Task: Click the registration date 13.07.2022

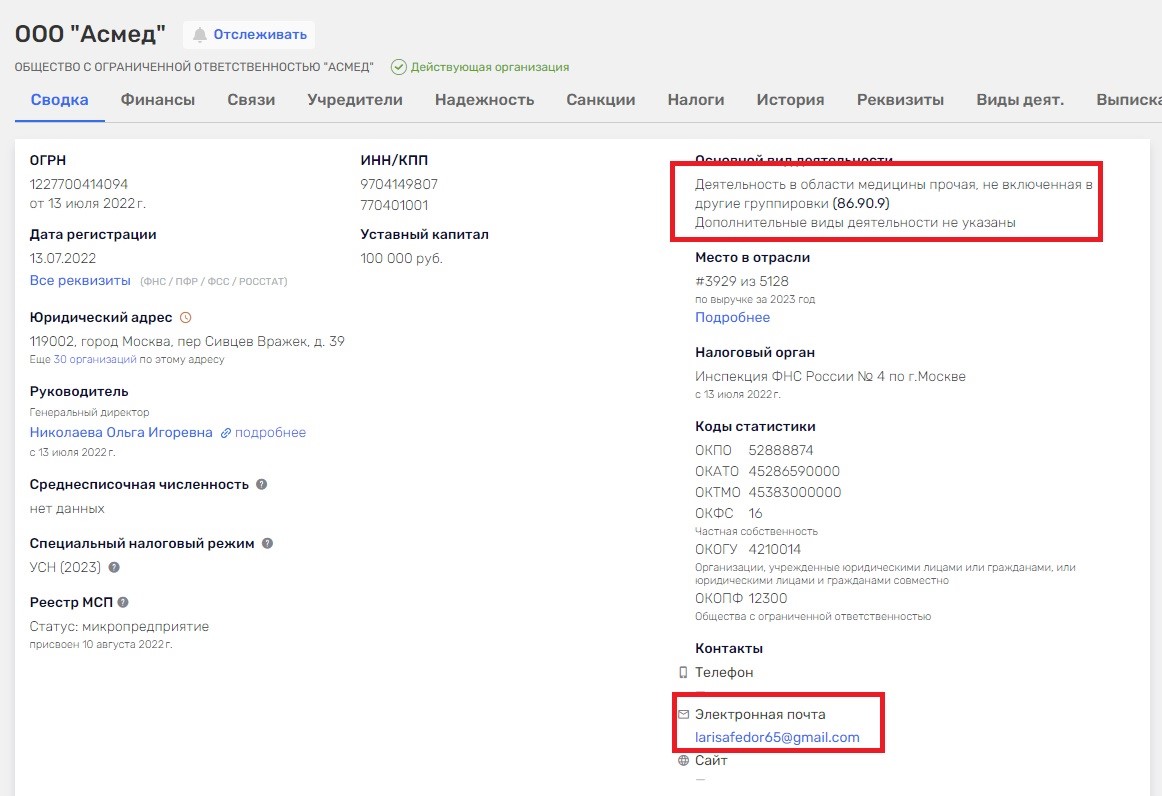Action: click(x=63, y=259)
